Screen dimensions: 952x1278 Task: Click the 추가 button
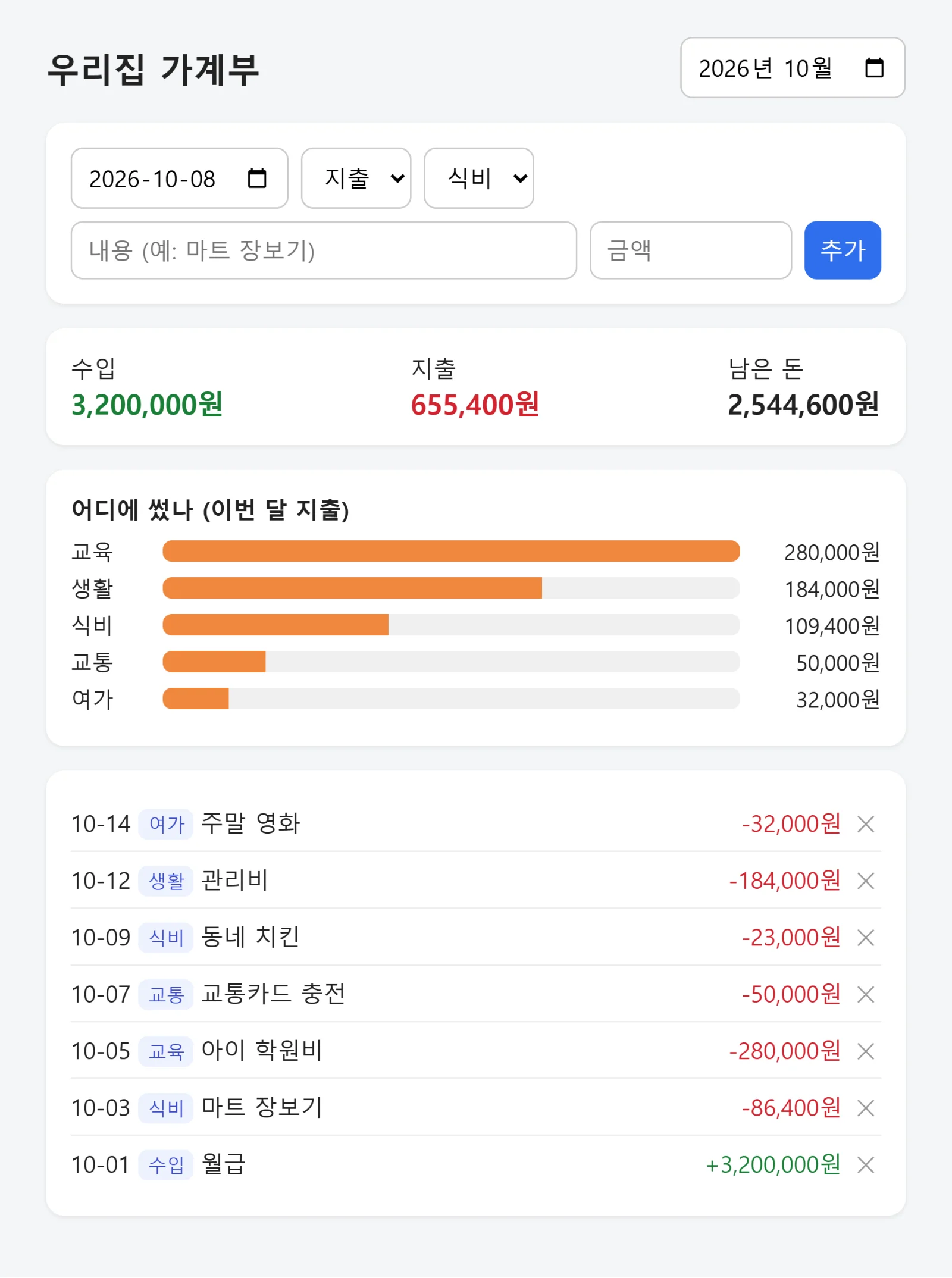click(843, 250)
